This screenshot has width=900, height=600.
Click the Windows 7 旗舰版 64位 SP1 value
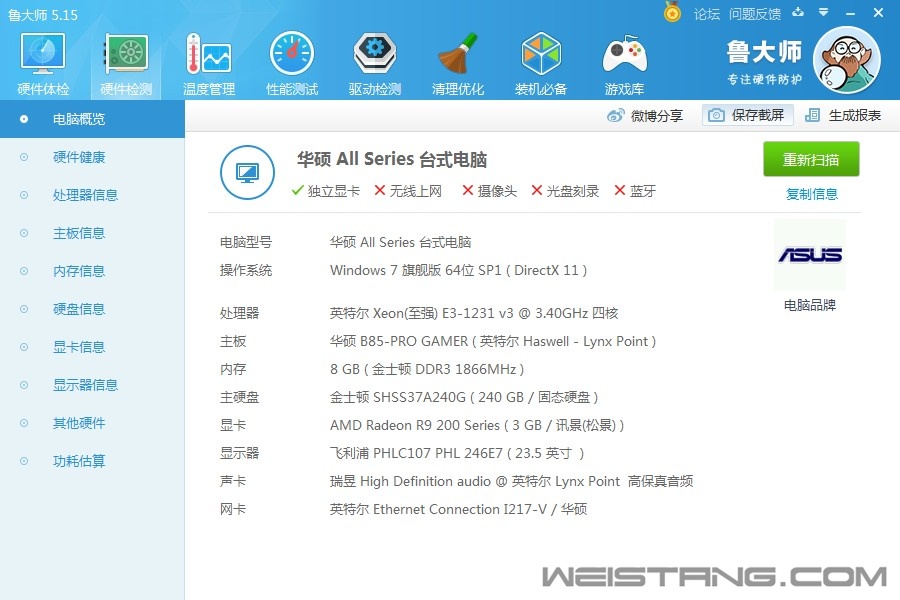458,270
